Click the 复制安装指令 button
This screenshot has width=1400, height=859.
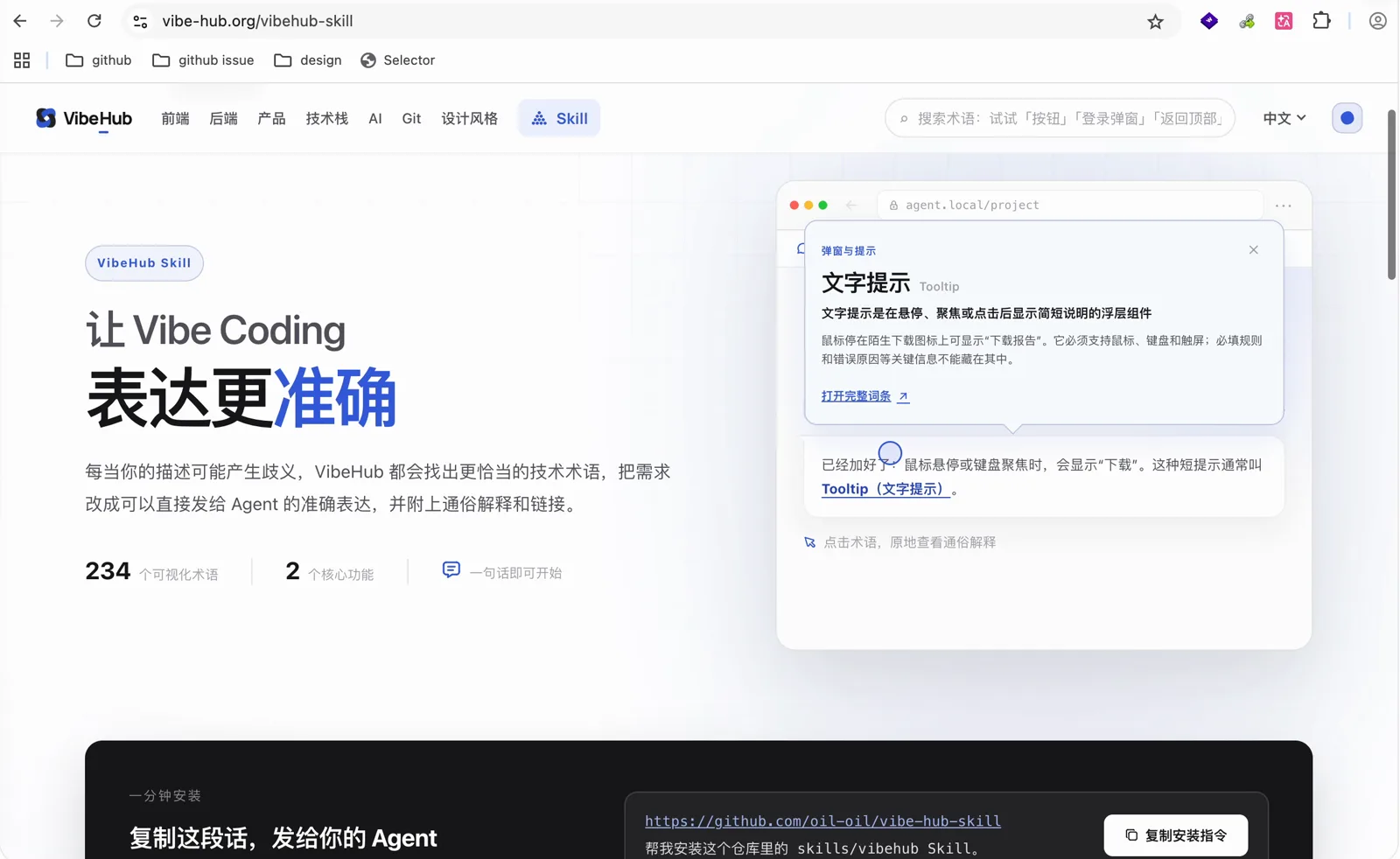[1176, 835]
